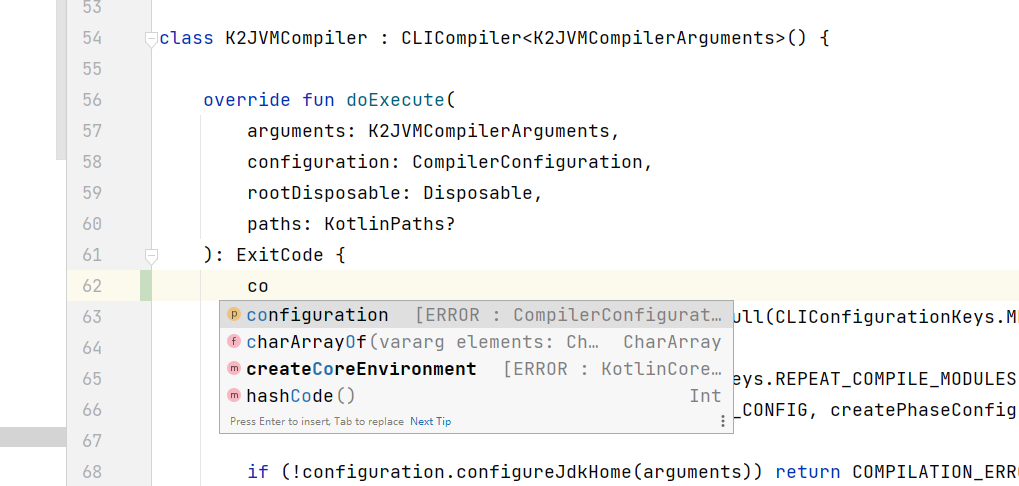The height and width of the screenshot is (486, 1019).
Task: Click the method icon beside createCoreEnvironment
Action: (x=234, y=368)
